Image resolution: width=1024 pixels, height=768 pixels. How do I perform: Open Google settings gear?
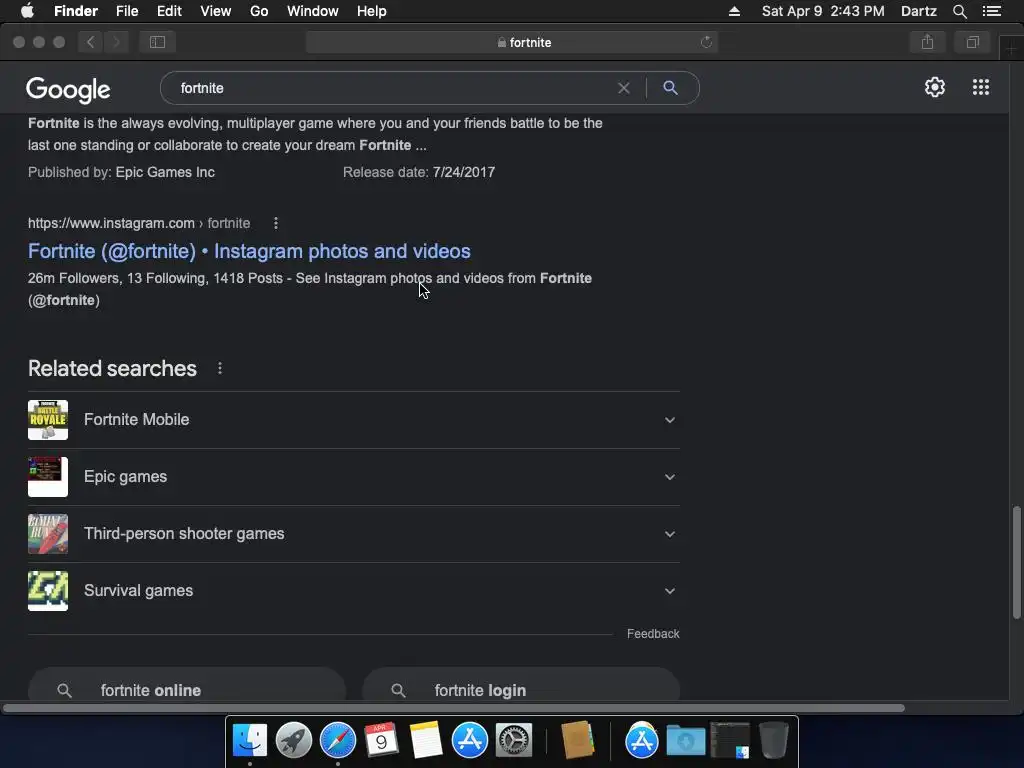935,87
